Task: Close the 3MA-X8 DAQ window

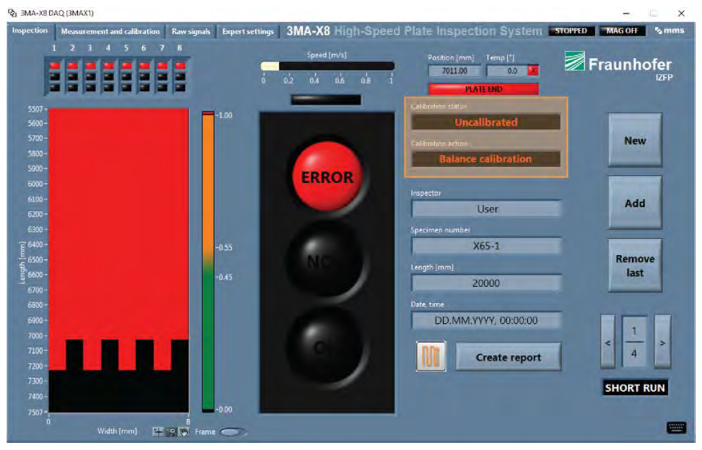Action: [681, 13]
